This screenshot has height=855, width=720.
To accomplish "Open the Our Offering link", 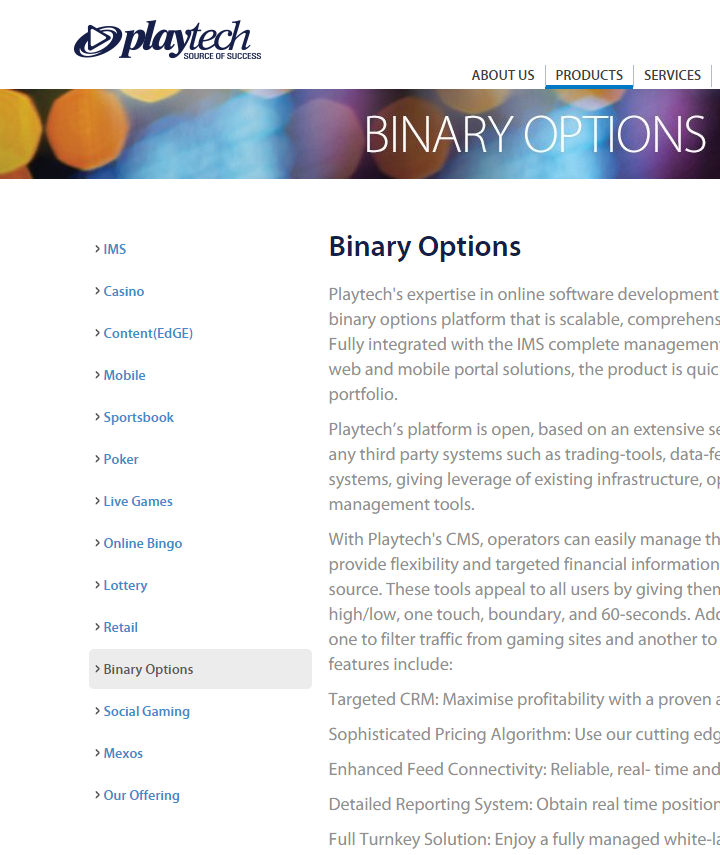I will (142, 795).
